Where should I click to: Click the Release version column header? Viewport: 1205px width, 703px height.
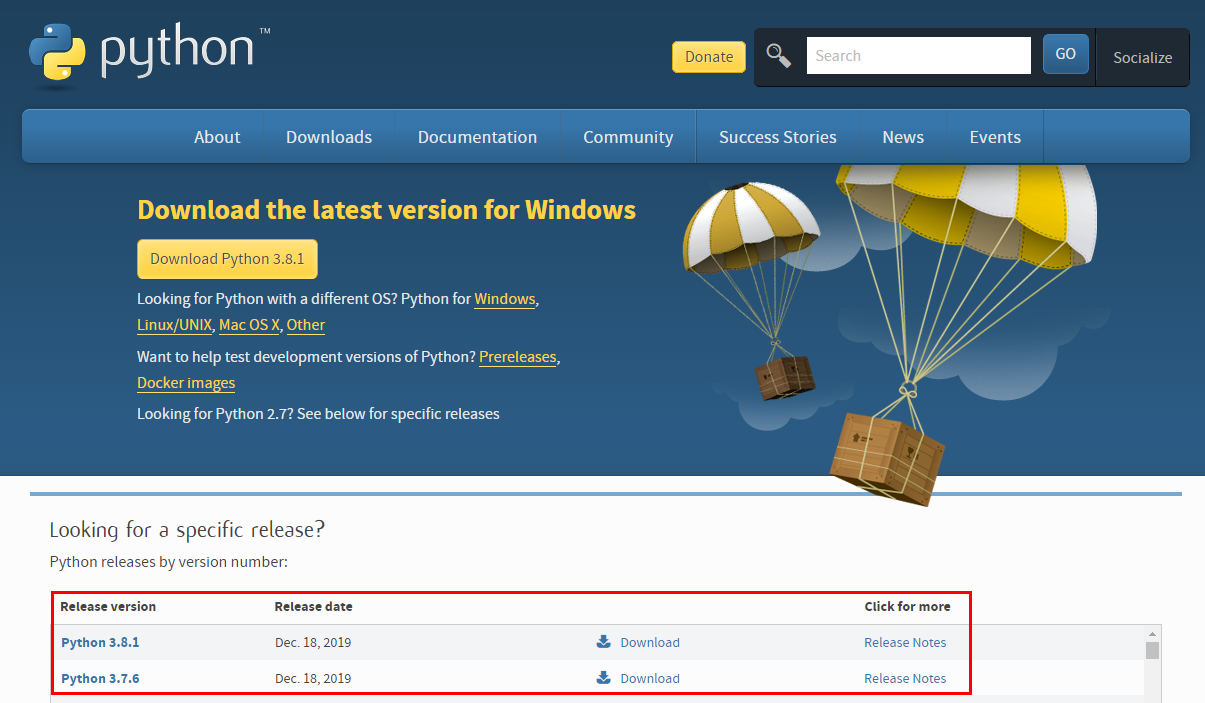tap(108, 606)
